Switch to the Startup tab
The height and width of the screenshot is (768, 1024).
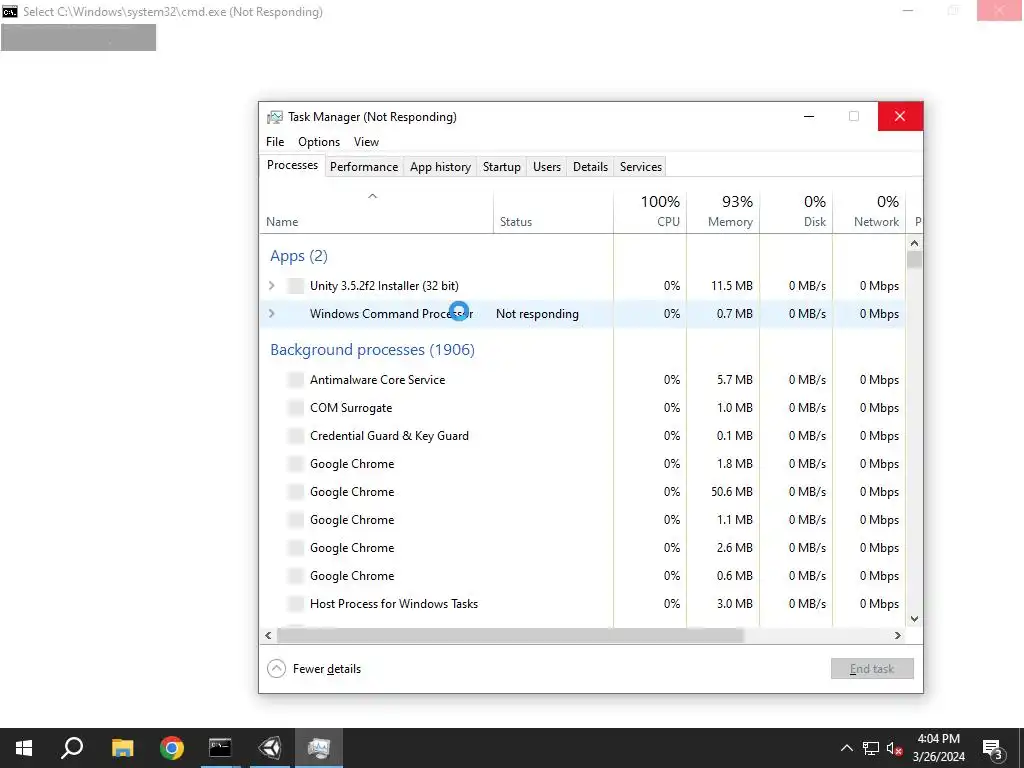click(x=502, y=167)
